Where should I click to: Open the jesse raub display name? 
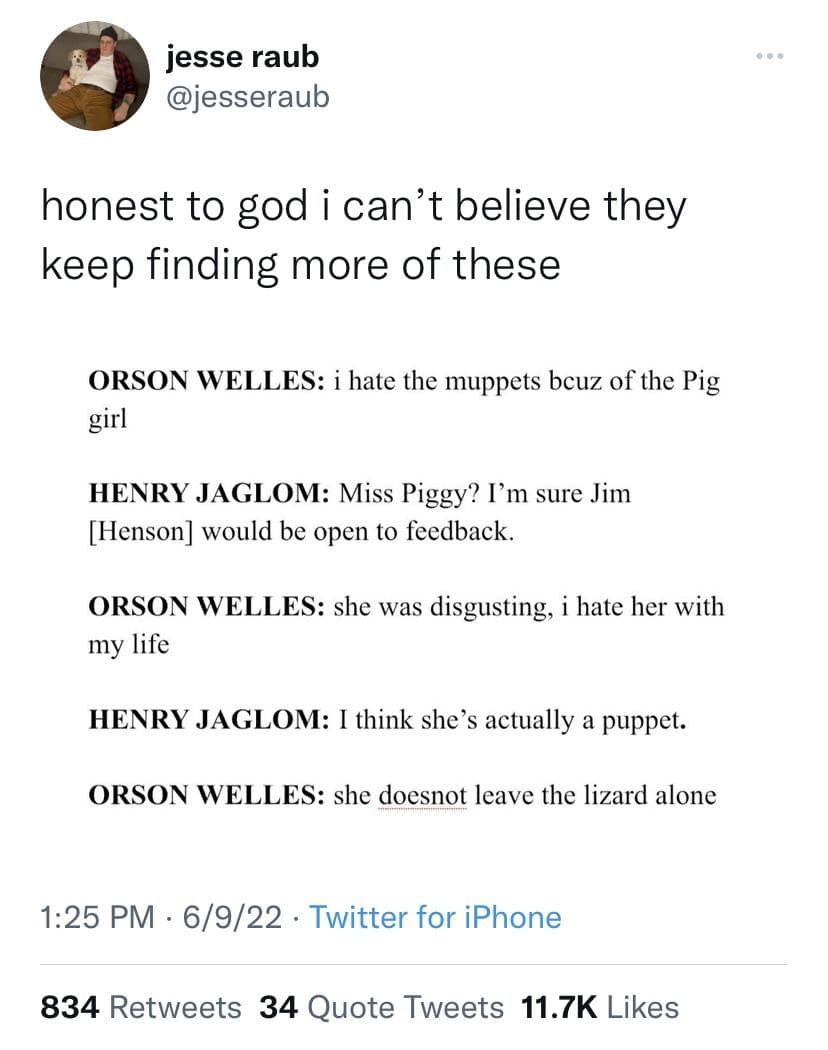coord(243,57)
